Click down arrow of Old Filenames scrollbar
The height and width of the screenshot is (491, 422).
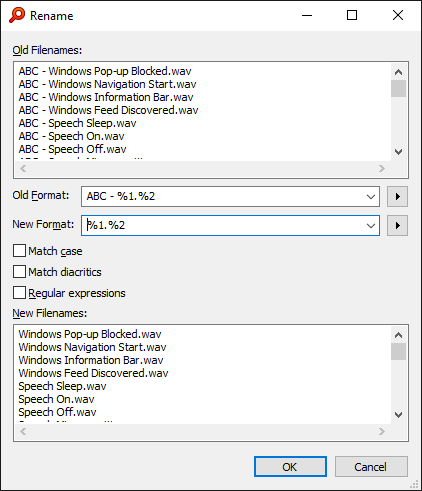pos(398,152)
